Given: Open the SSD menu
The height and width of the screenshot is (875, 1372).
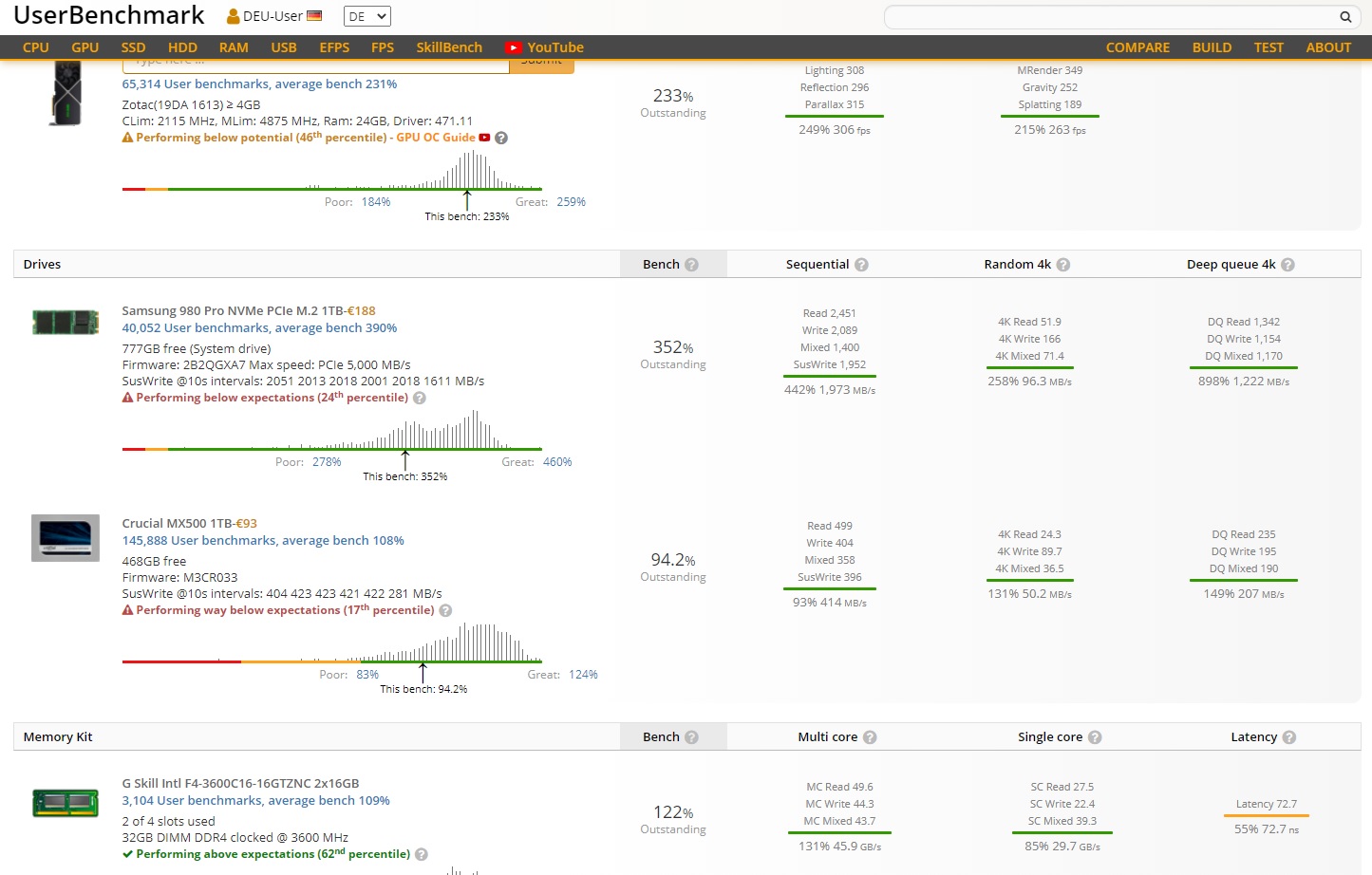Looking at the screenshot, I should [133, 47].
